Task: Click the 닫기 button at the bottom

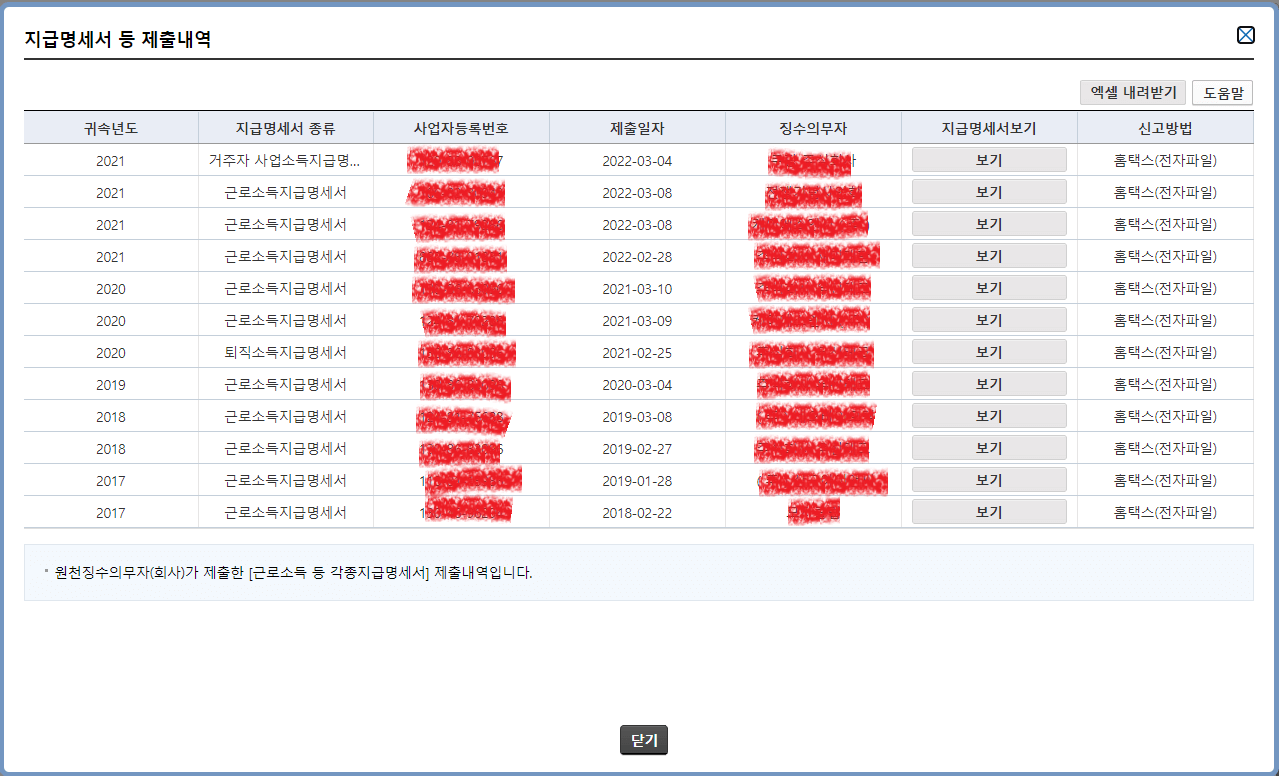Action: (643, 740)
